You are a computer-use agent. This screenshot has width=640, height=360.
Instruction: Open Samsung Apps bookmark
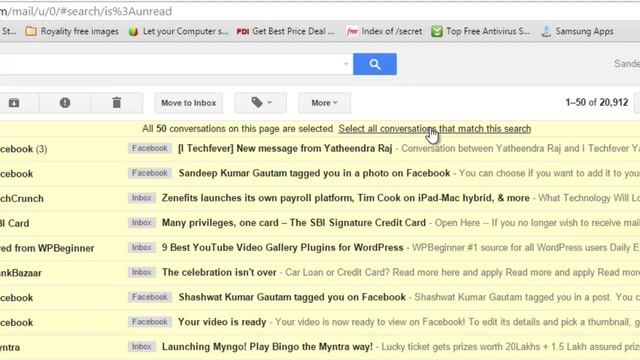point(577,31)
